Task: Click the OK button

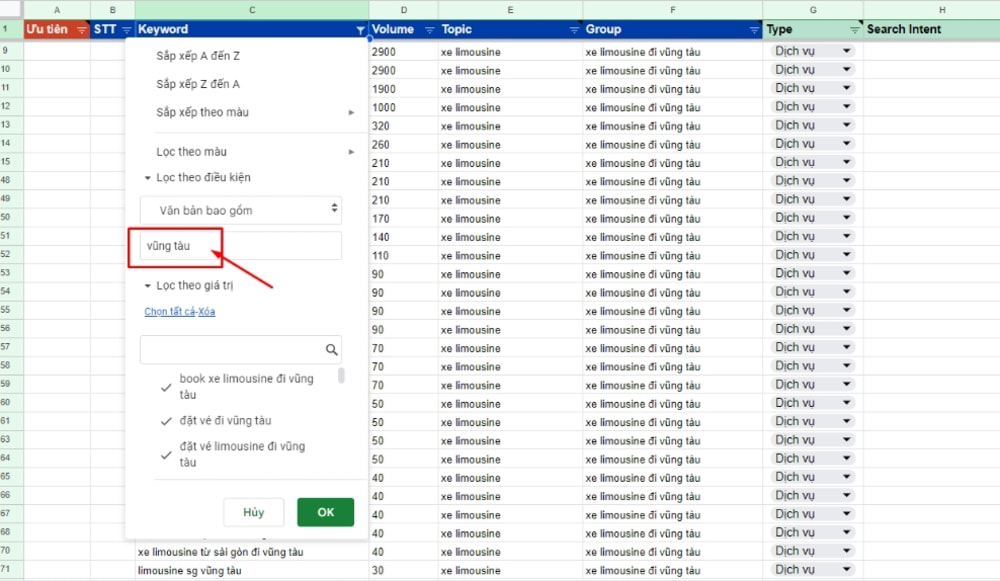Action: tap(325, 512)
